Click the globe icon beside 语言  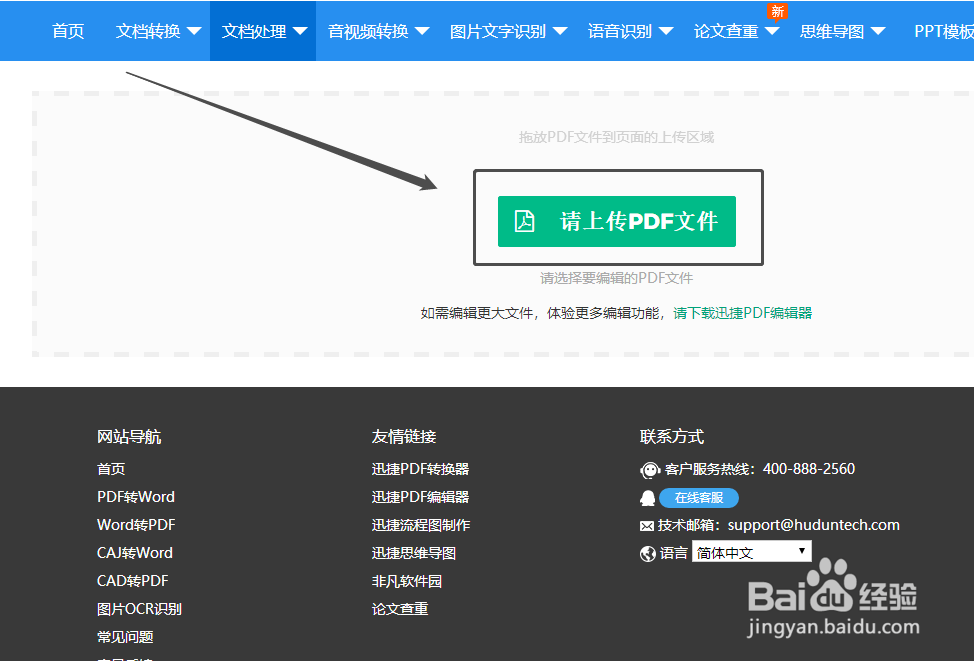pos(648,554)
